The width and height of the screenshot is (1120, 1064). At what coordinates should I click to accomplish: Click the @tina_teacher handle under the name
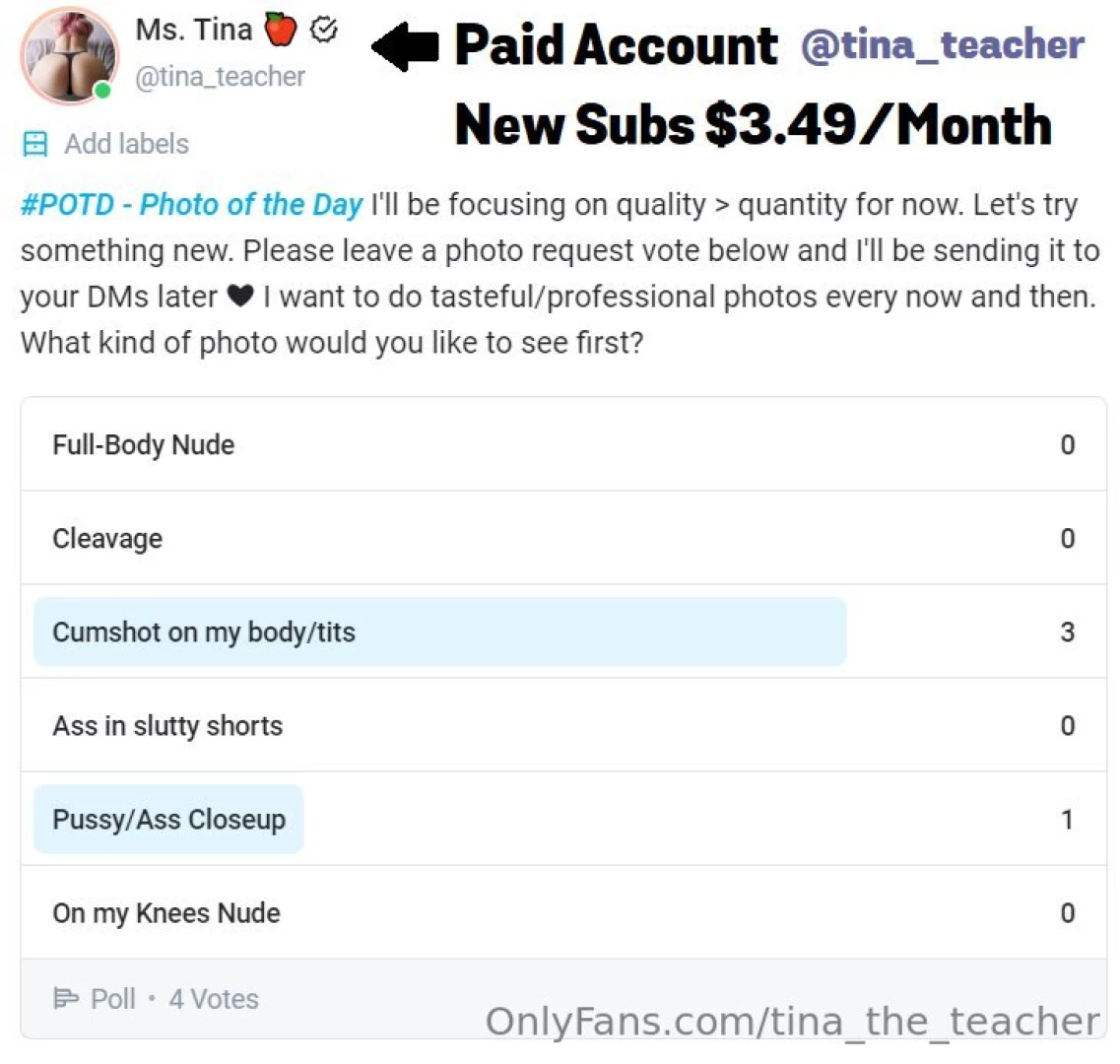click(x=221, y=77)
